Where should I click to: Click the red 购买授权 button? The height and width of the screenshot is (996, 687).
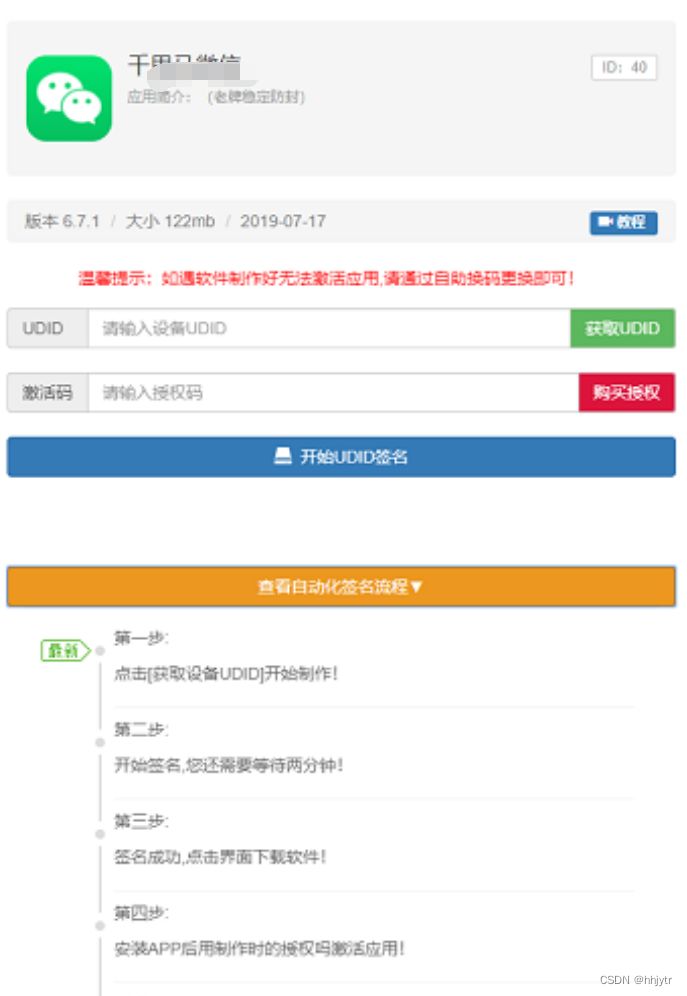click(x=627, y=393)
